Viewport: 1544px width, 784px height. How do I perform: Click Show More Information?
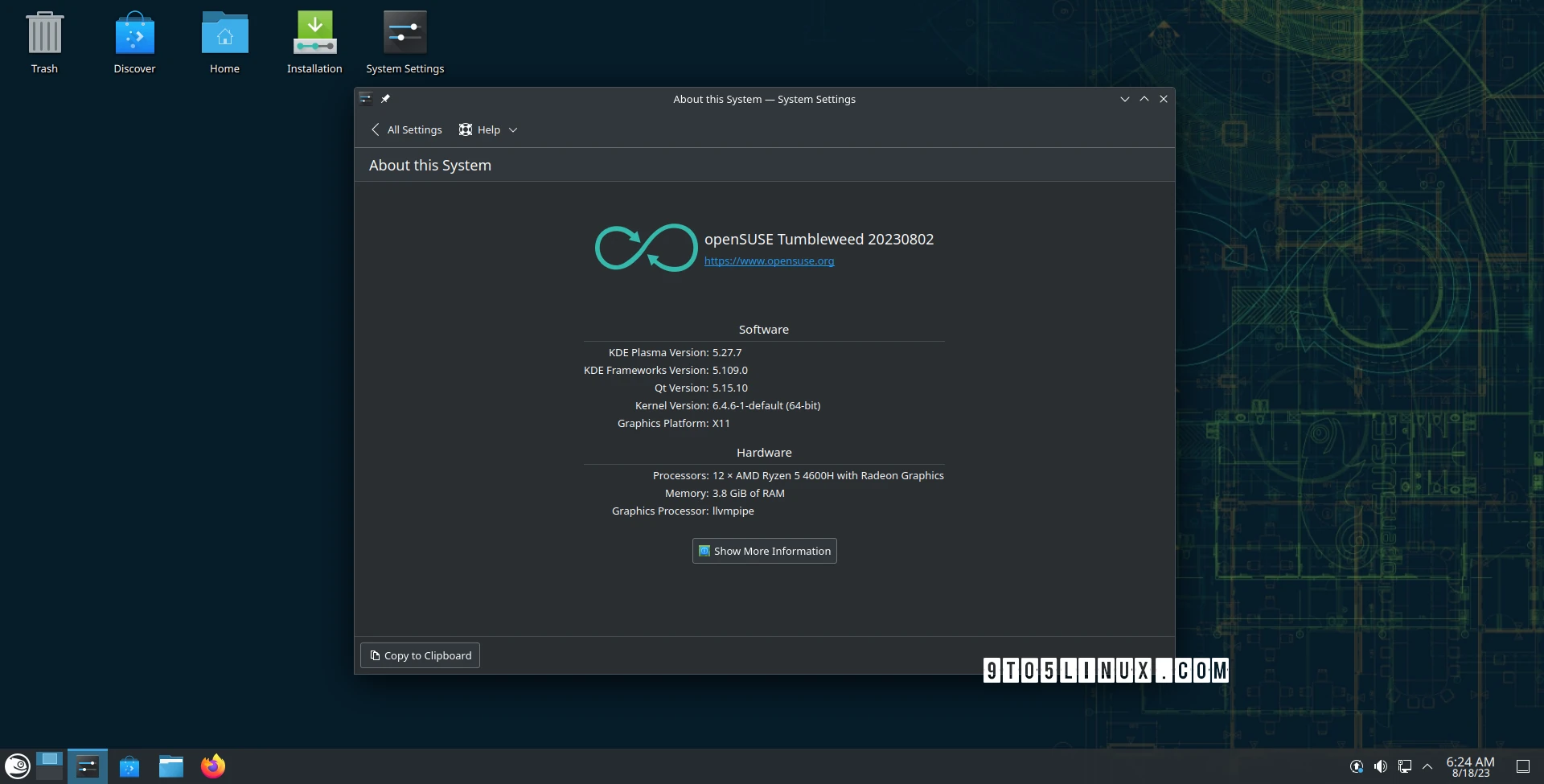click(763, 551)
